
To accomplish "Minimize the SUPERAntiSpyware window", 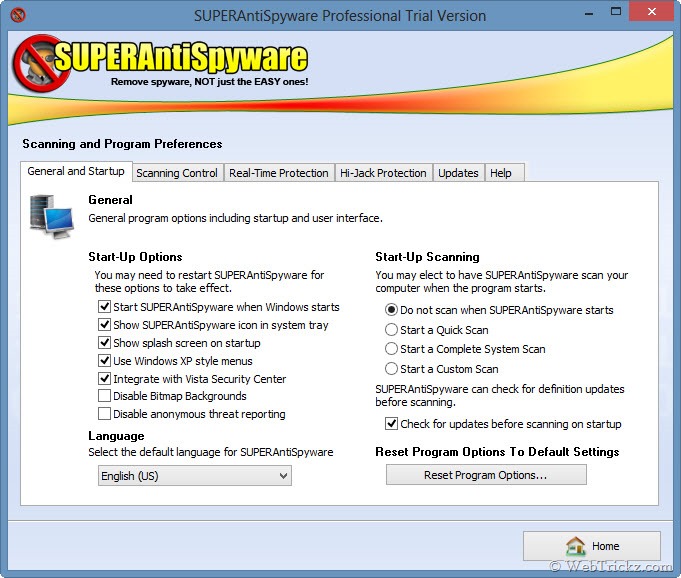I will coord(589,13).
